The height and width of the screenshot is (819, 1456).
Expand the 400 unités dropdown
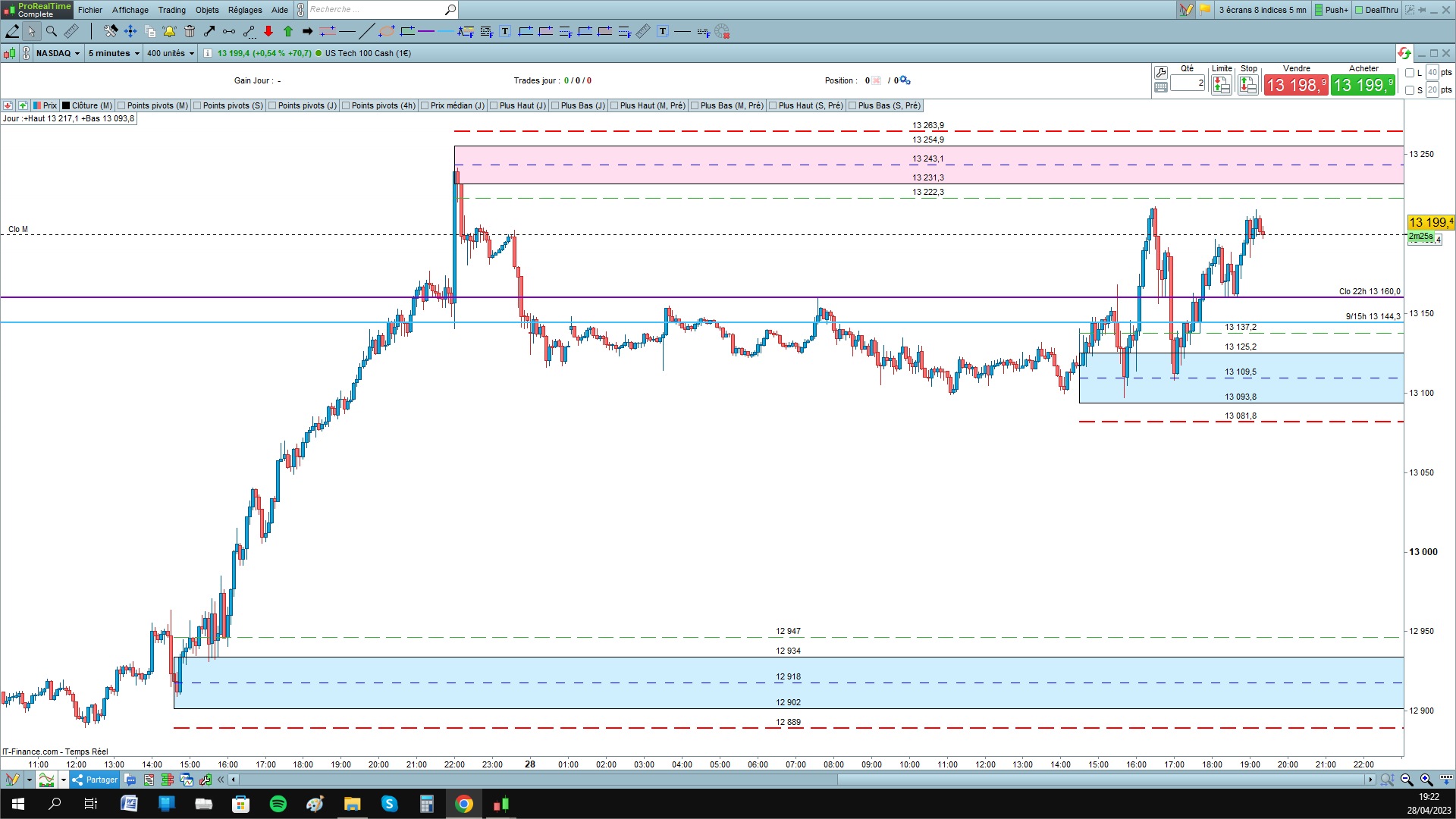(x=171, y=53)
